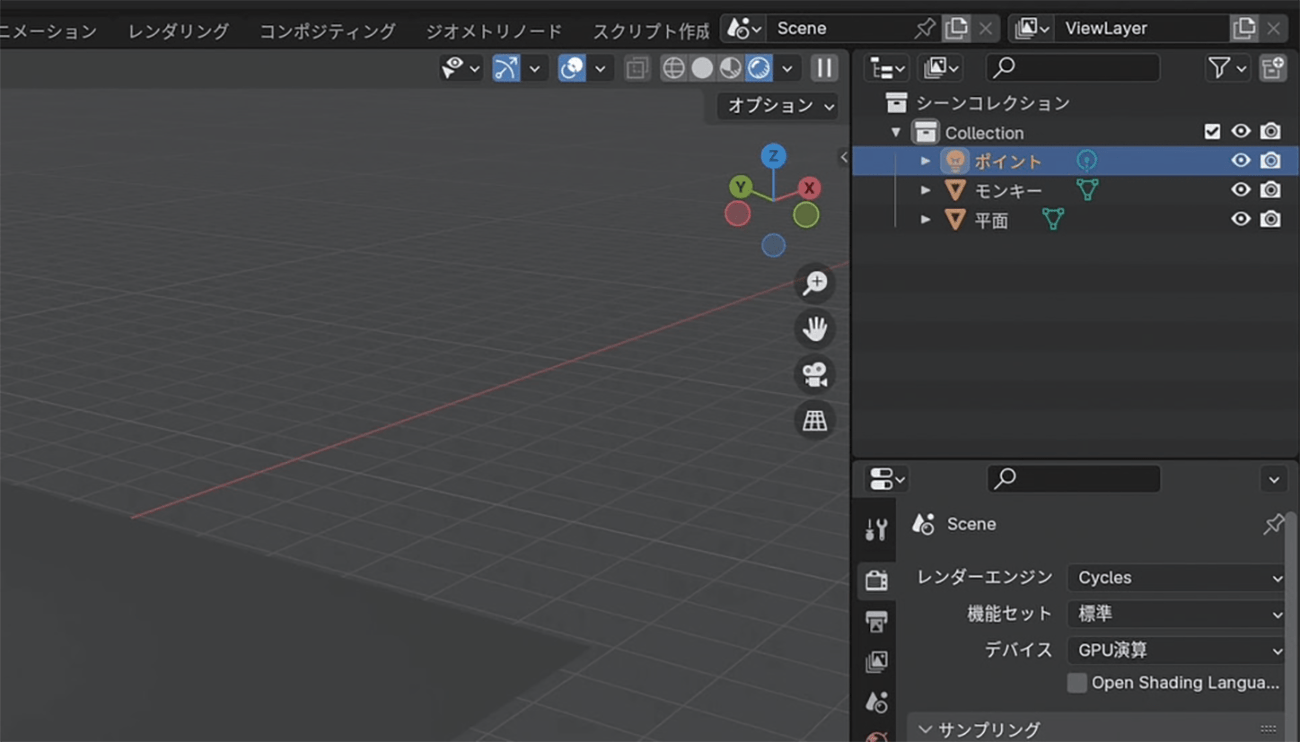
Task: Open the Scene properties tab icon
Action: pyautogui.click(x=877, y=702)
